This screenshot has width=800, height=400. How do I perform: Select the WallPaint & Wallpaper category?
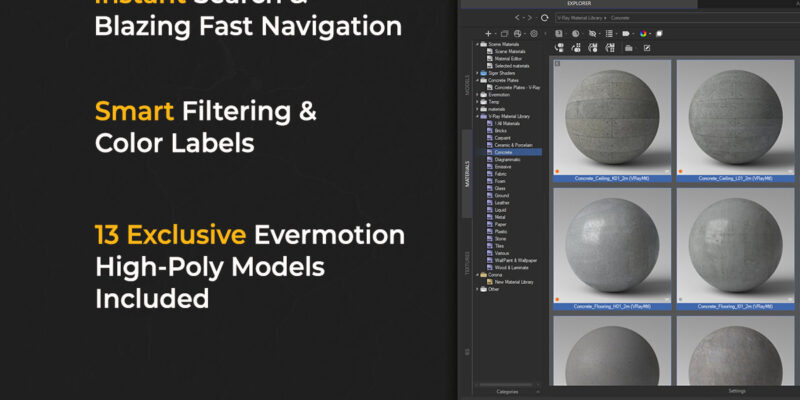click(515, 260)
